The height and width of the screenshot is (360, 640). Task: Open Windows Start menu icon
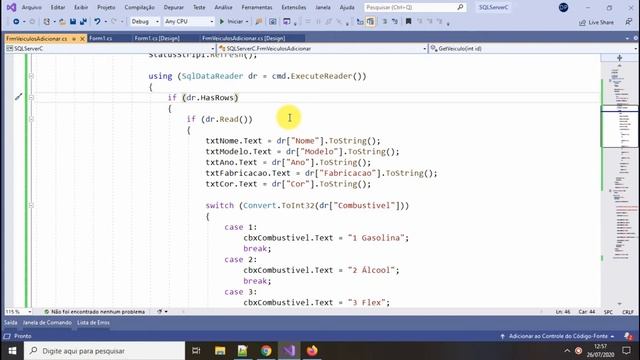[12, 351]
